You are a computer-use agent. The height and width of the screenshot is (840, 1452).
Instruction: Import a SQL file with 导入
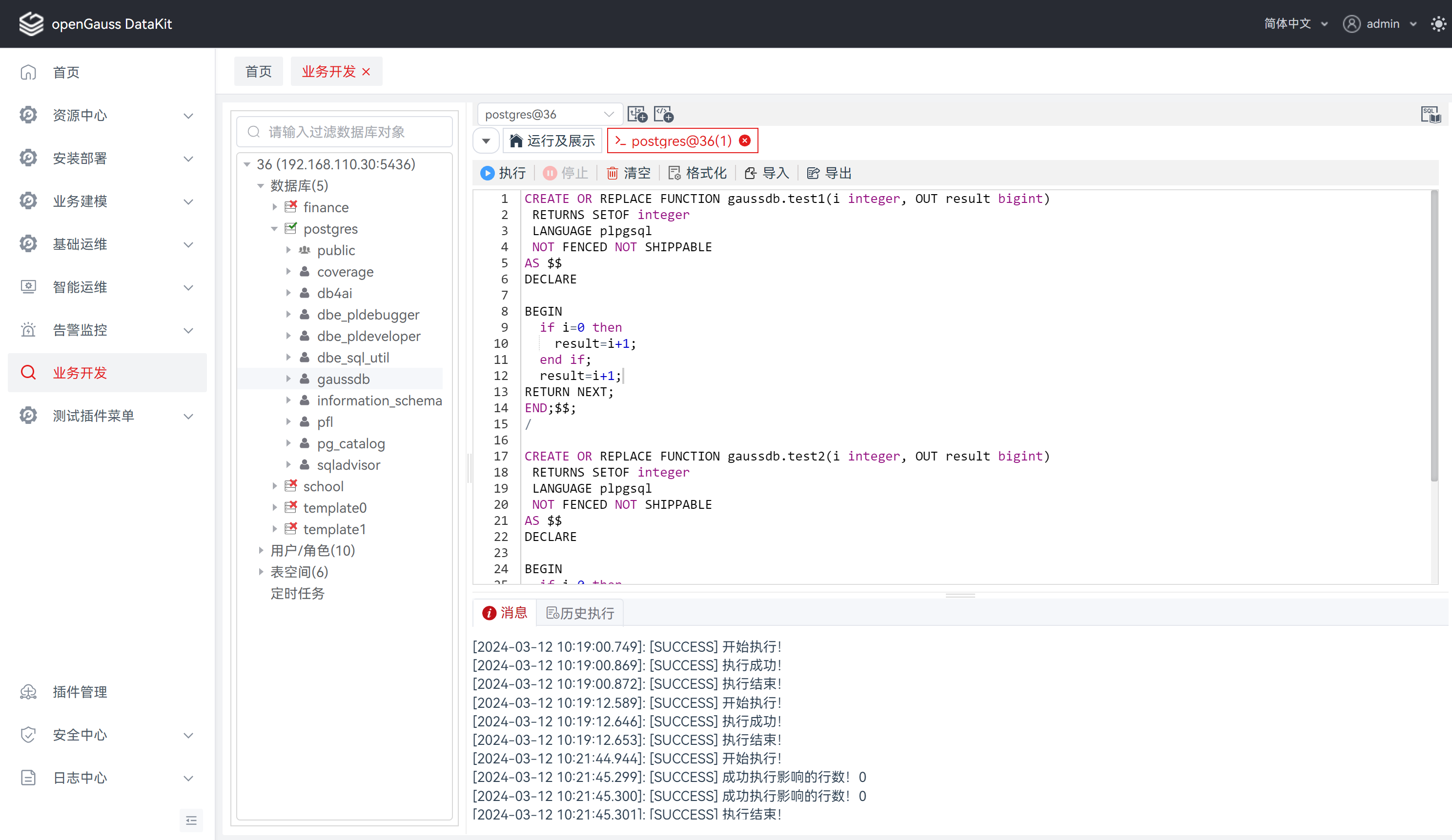pos(766,173)
